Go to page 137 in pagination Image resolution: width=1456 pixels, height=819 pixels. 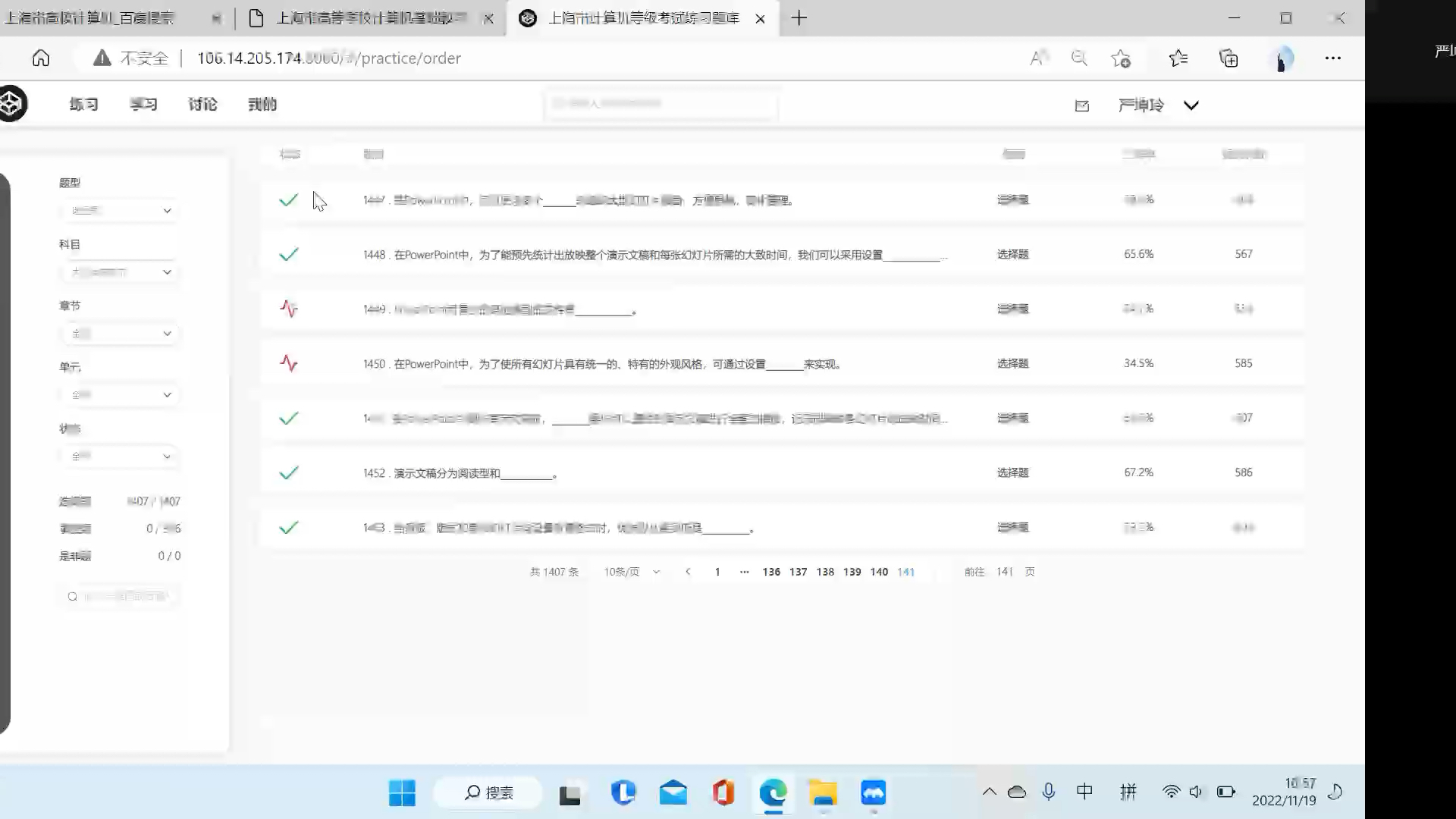[798, 572]
